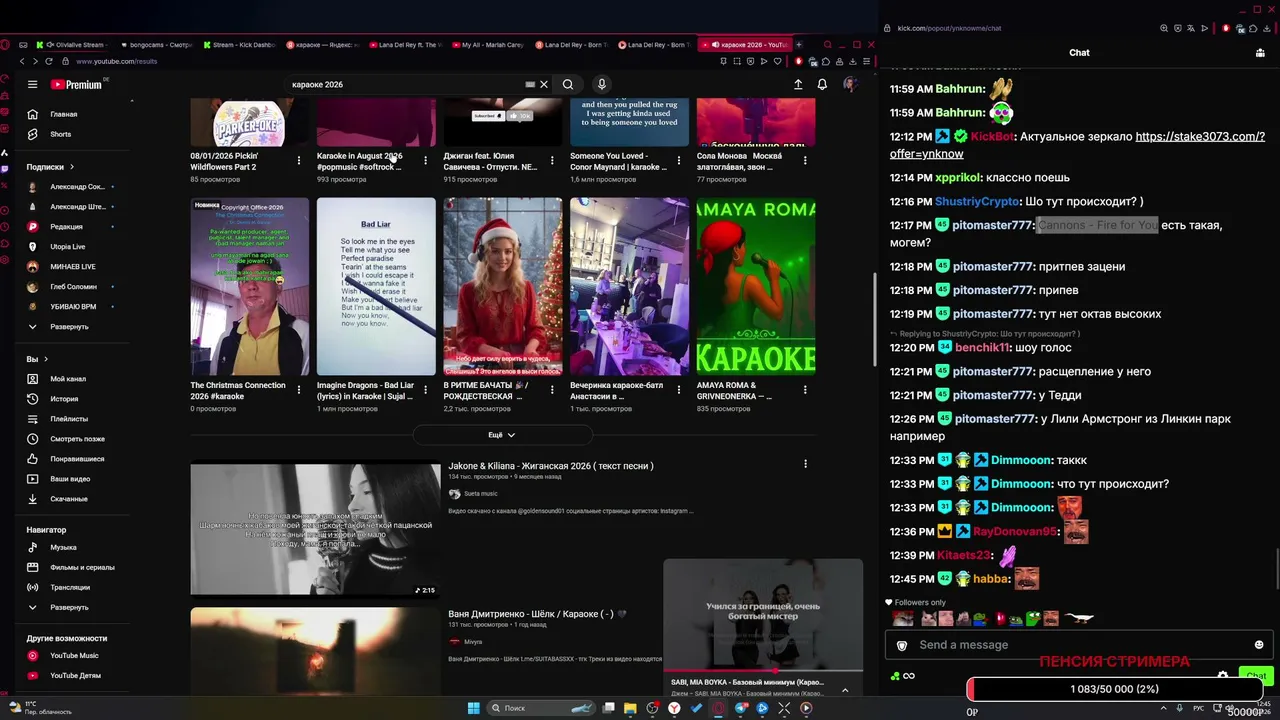The image size is (1280, 720).
Task: Open the Create upload icon in YouTube header
Action: coord(798,85)
